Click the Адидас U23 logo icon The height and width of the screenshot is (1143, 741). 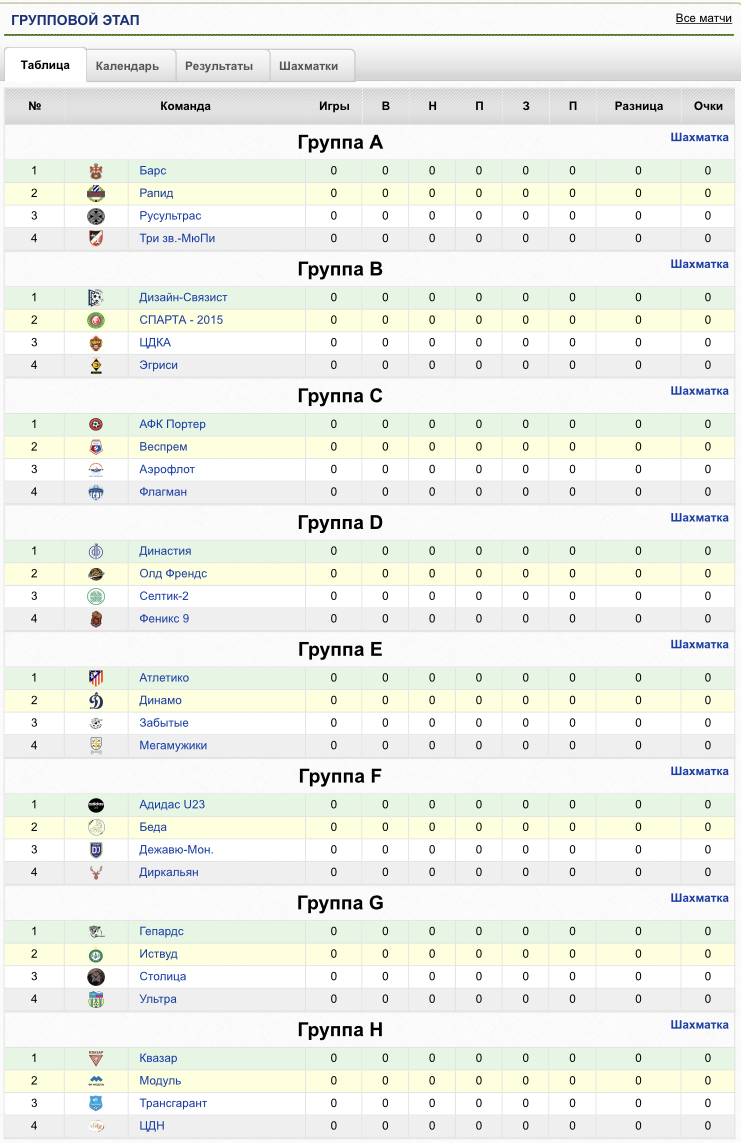pyautogui.click(x=96, y=805)
